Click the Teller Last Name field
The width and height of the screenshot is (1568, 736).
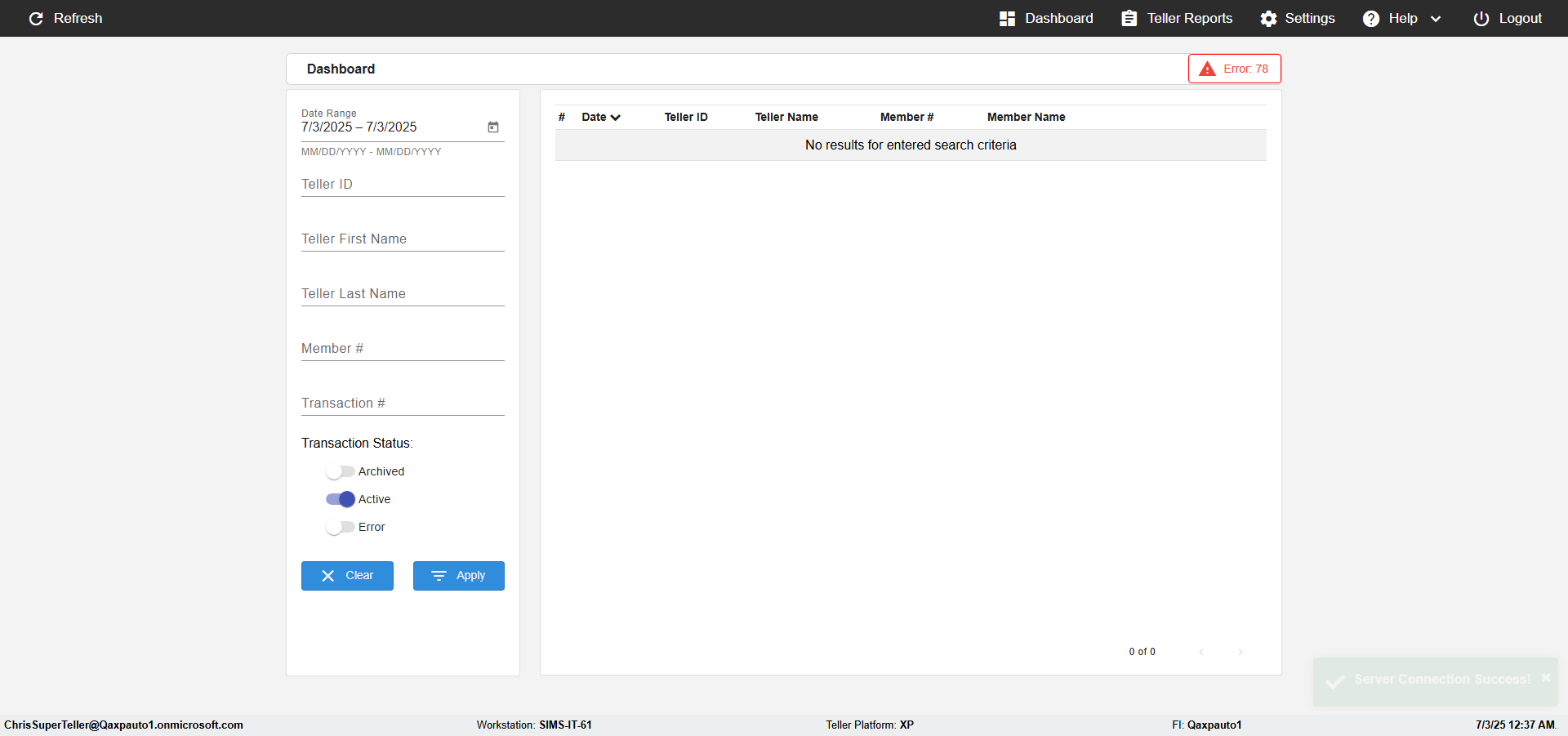click(403, 294)
